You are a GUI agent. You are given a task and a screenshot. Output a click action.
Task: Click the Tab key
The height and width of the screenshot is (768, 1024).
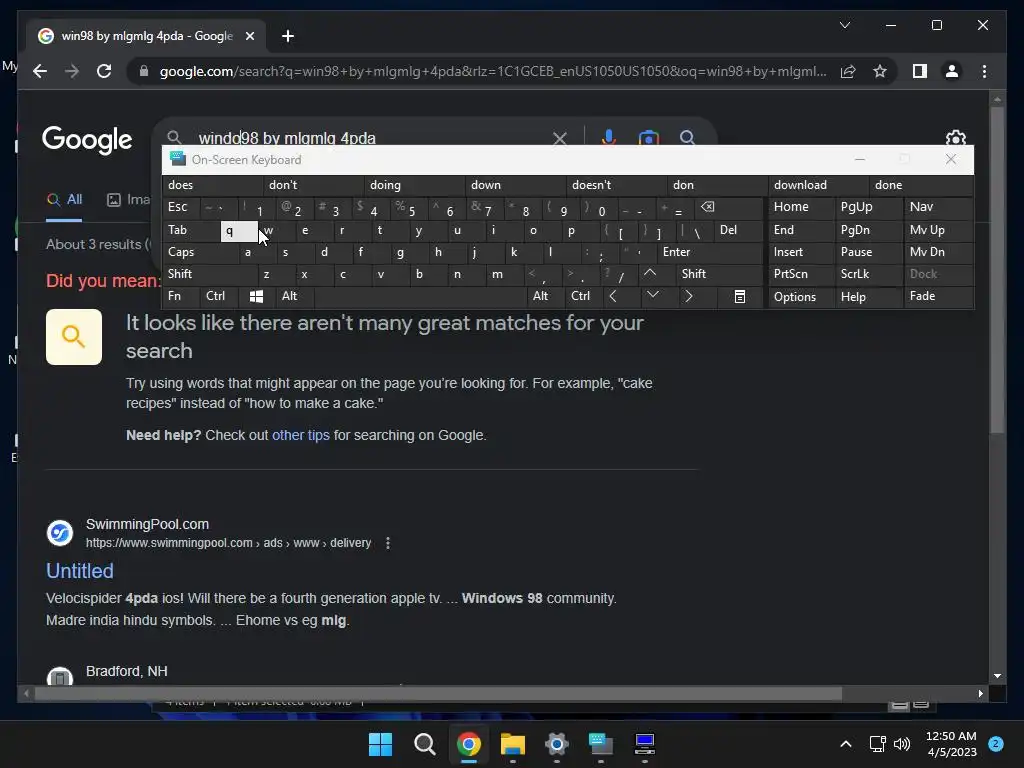191,230
